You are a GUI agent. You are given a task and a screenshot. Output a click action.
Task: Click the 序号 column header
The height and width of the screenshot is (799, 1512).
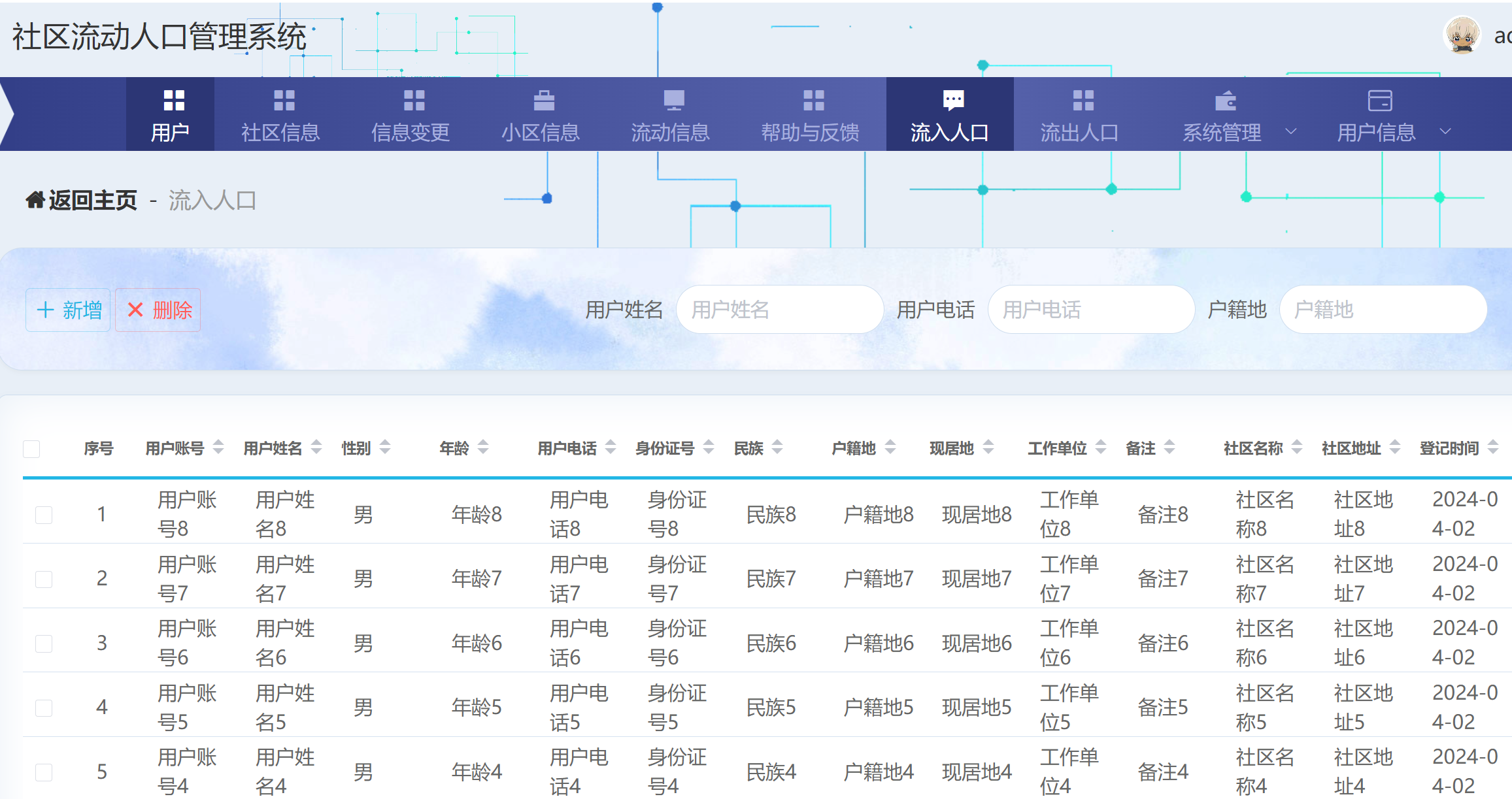click(x=99, y=448)
